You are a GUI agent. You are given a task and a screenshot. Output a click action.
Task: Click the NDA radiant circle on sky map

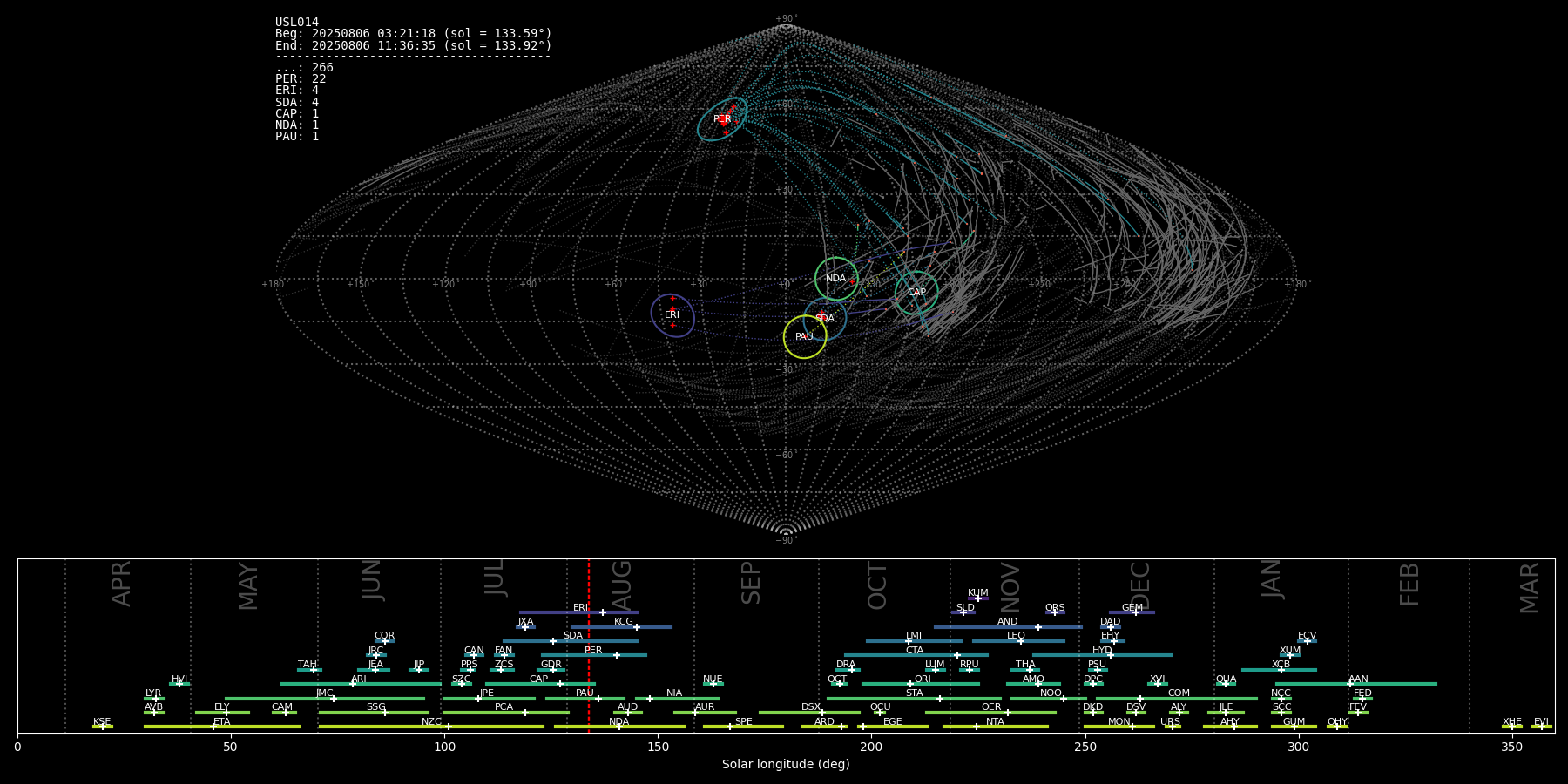[836, 279]
